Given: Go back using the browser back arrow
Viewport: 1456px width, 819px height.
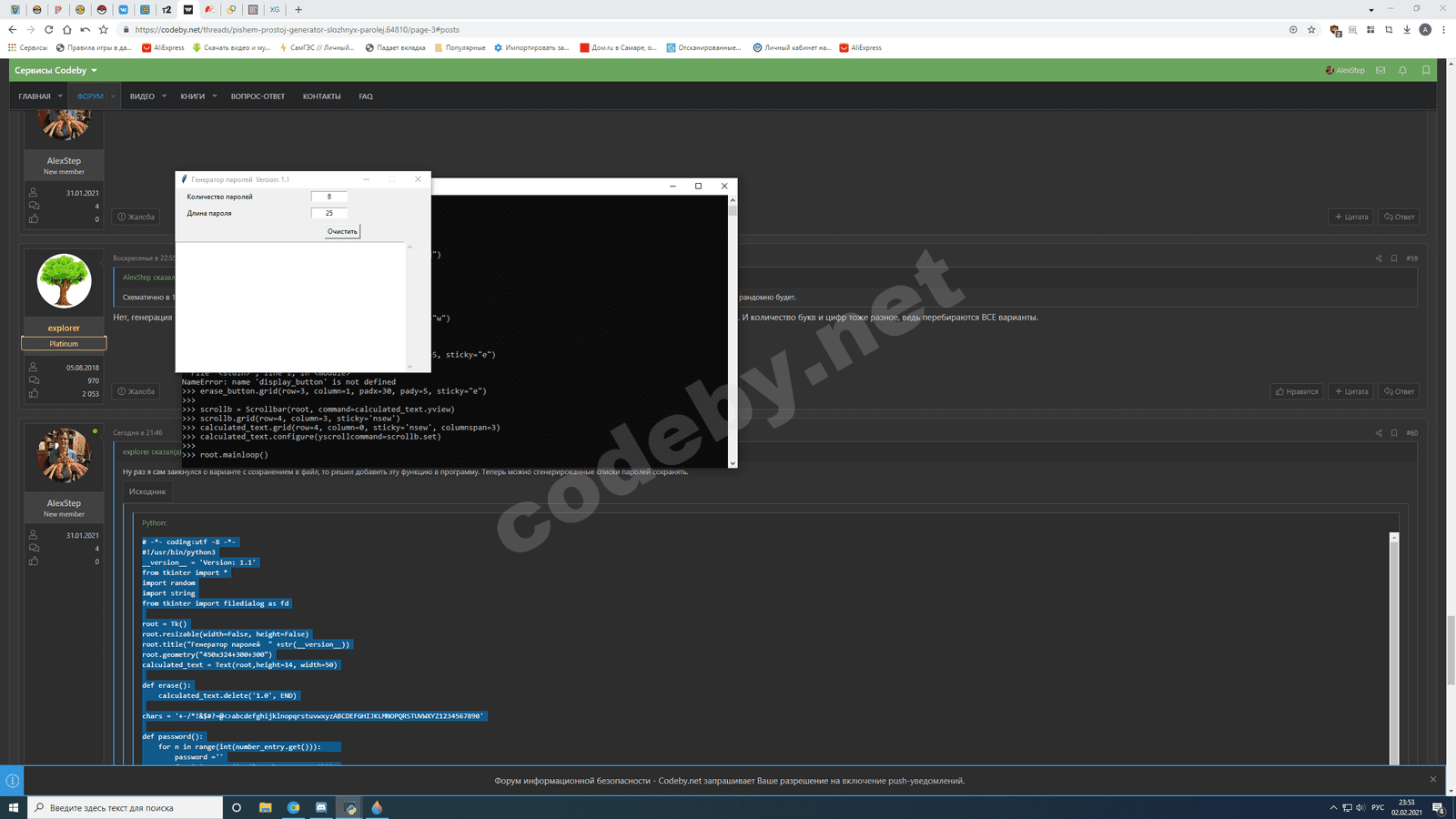Looking at the screenshot, I should (13, 29).
